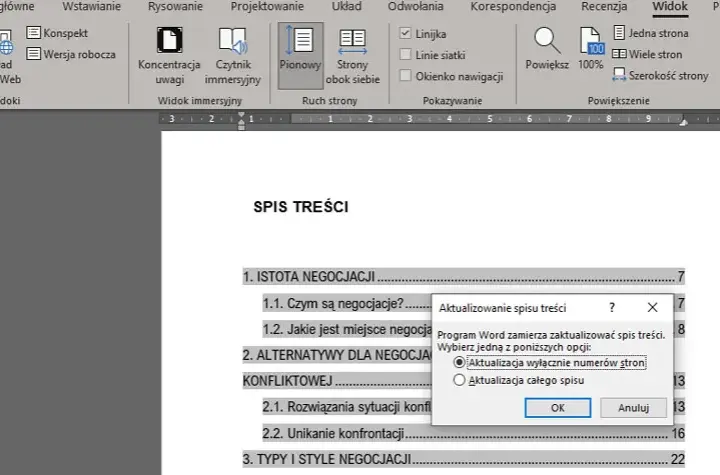Viewport: 720px width, 475px height.
Task: Enable Okienko nawigacji checkbox
Action: pos(405,76)
